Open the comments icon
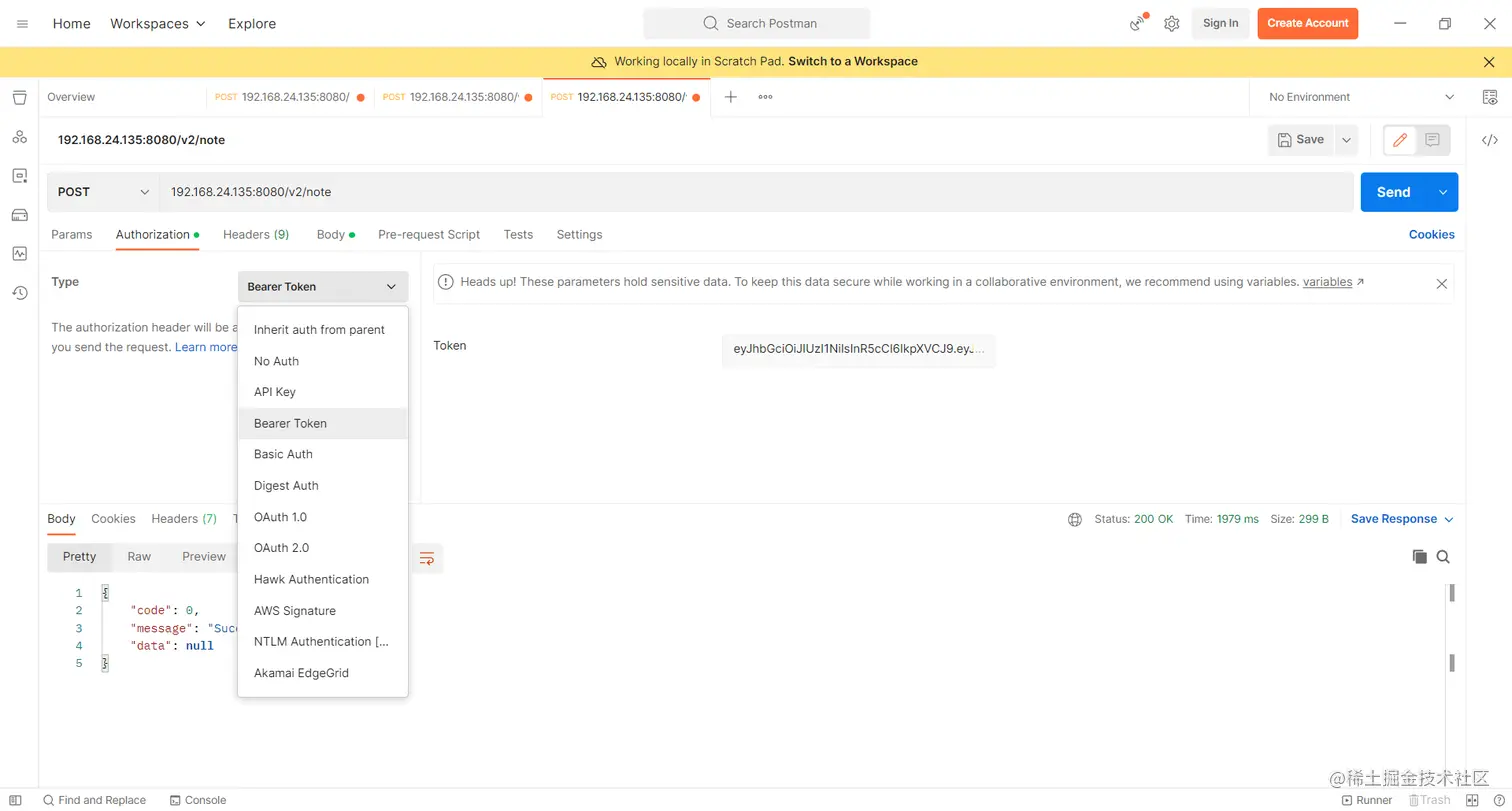This screenshot has width=1512, height=811. click(1432, 140)
